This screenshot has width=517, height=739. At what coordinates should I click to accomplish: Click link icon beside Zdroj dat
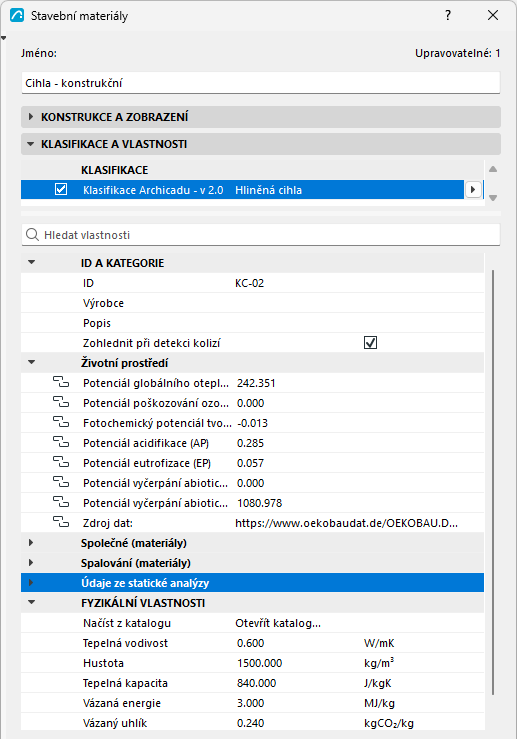(61, 522)
